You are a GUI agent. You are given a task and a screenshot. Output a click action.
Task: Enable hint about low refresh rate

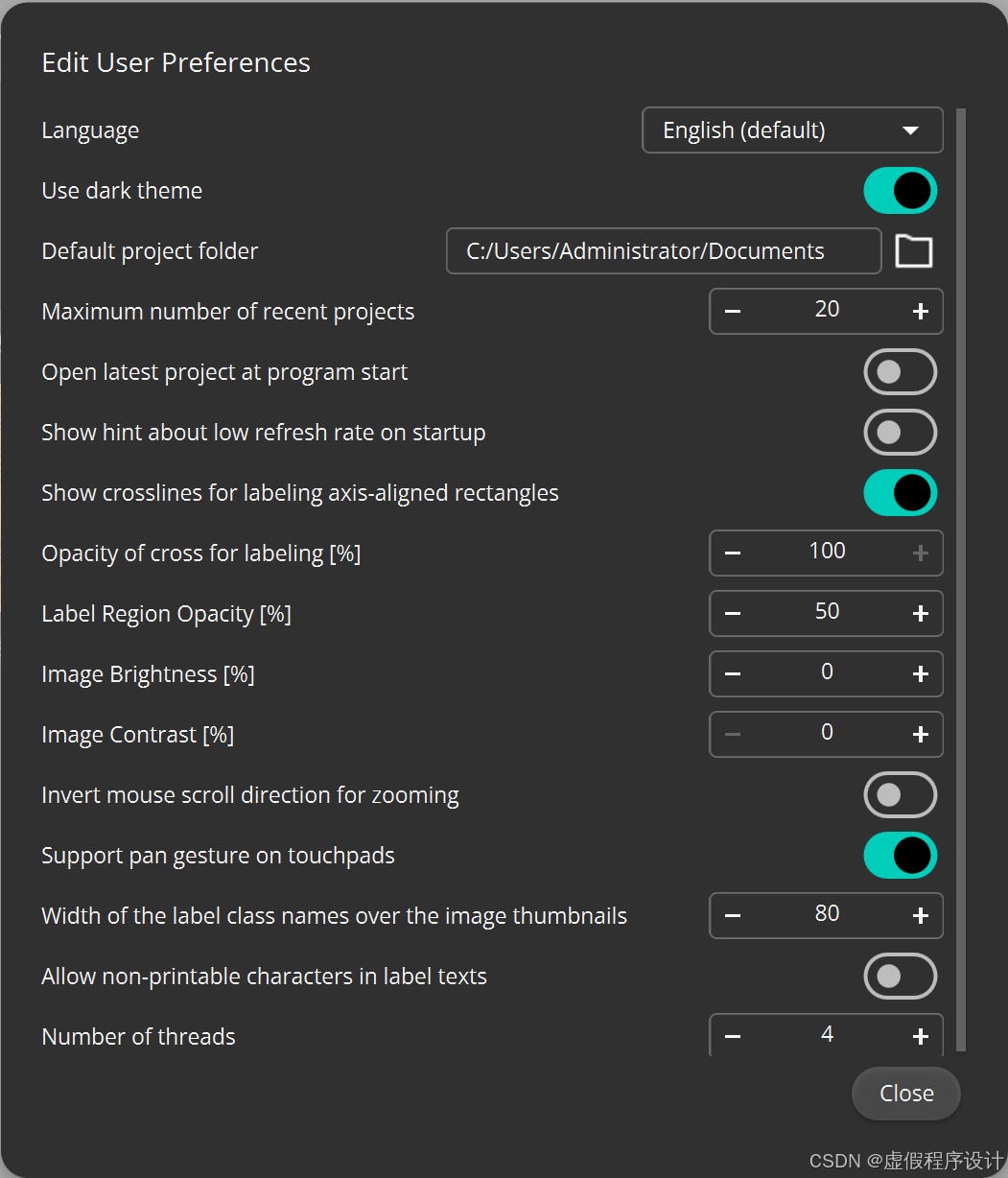[x=900, y=432]
